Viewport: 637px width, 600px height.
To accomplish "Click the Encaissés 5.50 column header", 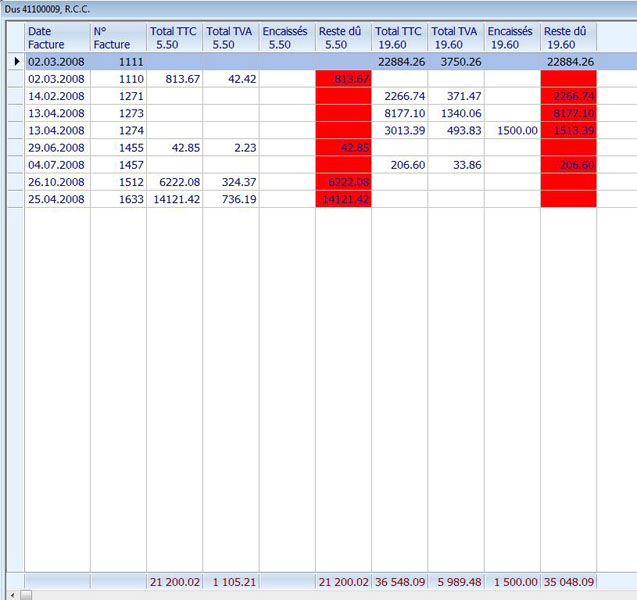I will click(x=287, y=38).
